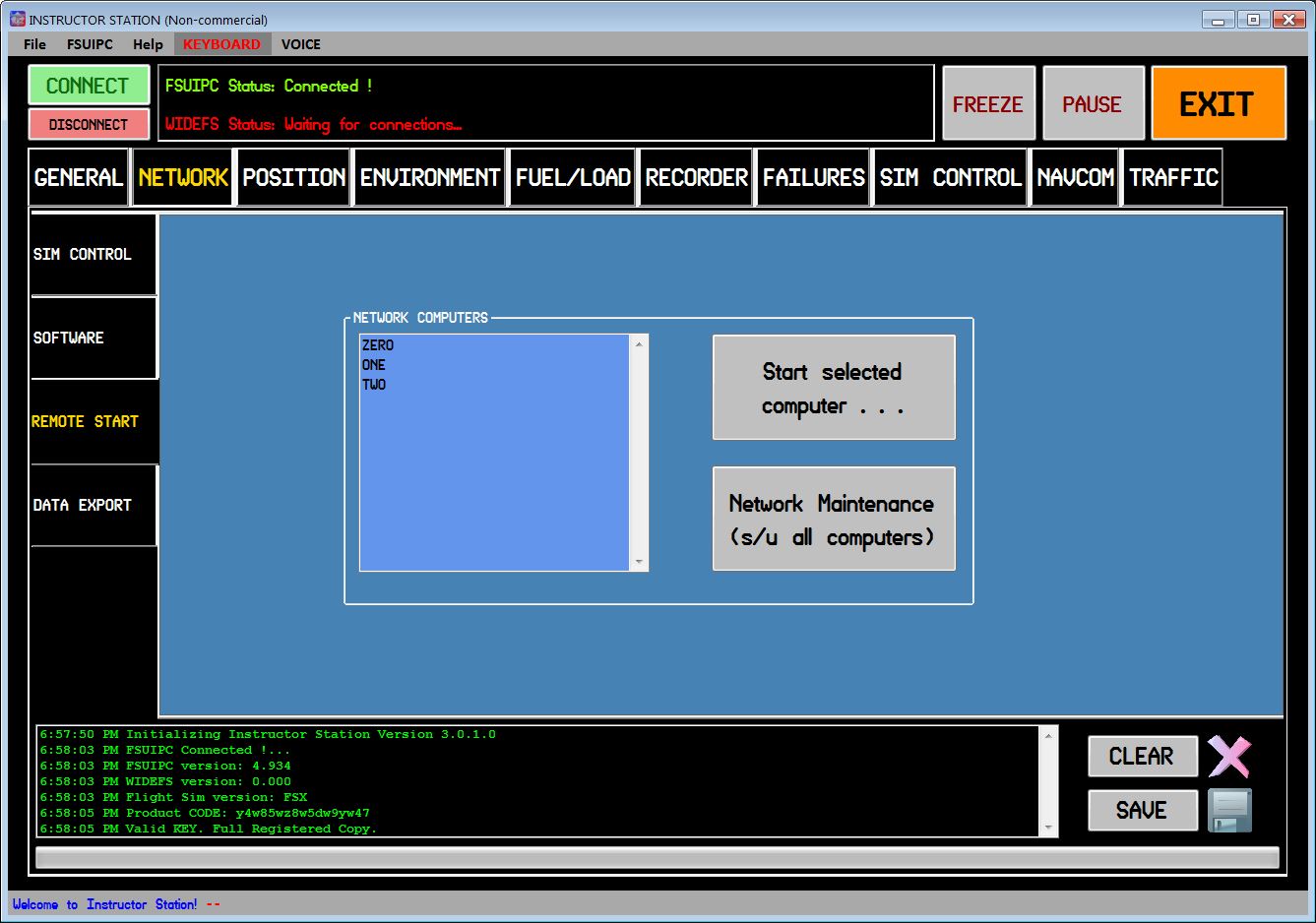Image resolution: width=1316 pixels, height=923 pixels.
Task: Open the REMOTE START side panel
Action: (94, 421)
